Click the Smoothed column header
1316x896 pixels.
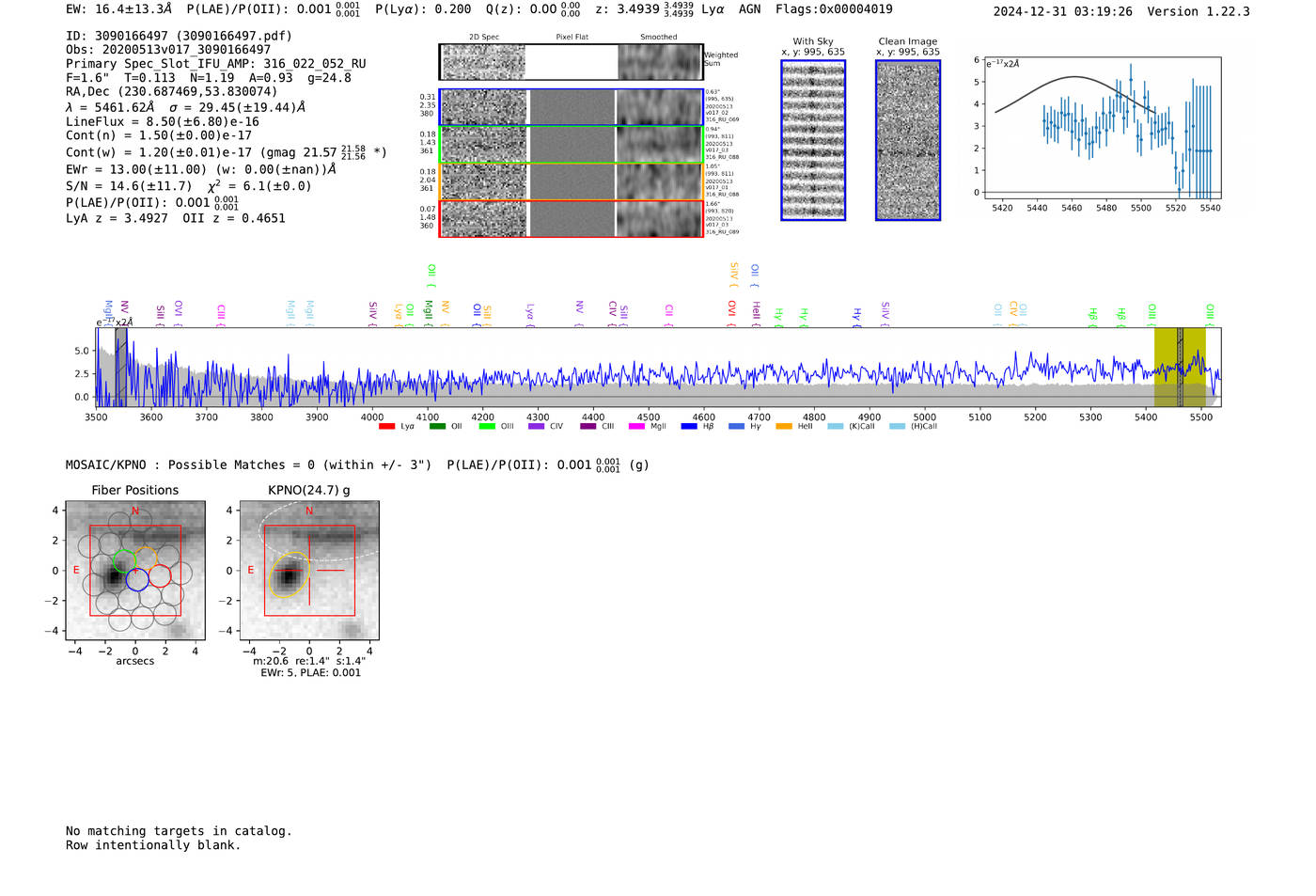[659, 38]
